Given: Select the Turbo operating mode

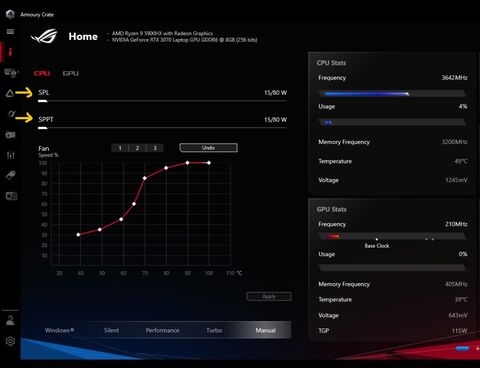Looking at the screenshot, I should tap(214, 330).
